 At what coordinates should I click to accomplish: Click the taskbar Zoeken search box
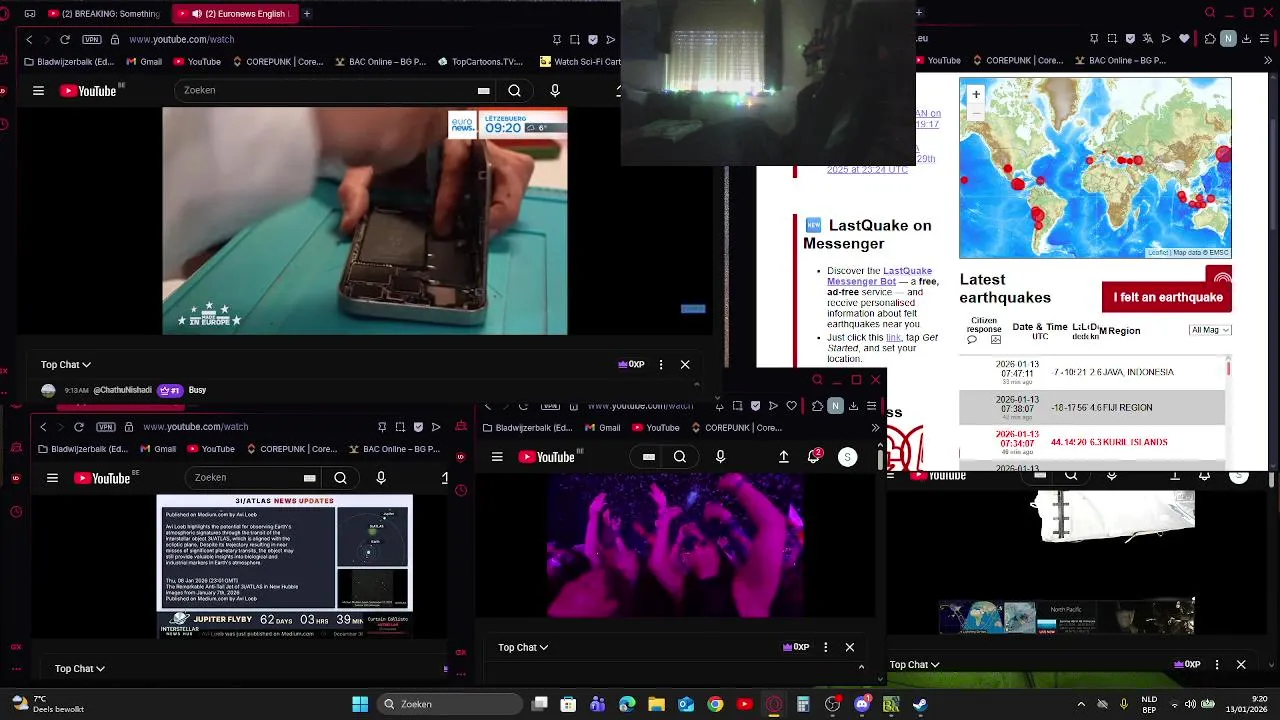(x=450, y=704)
